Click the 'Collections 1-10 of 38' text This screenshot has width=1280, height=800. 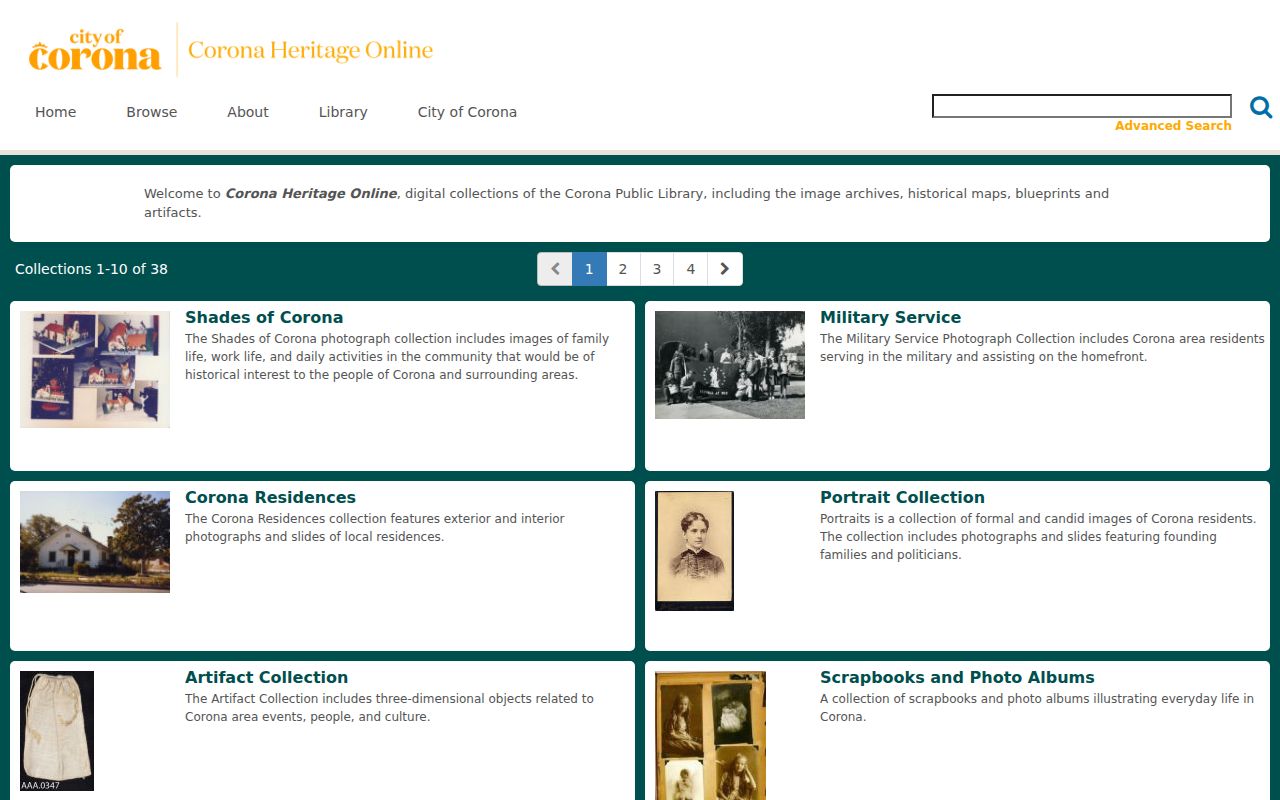tap(91, 269)
